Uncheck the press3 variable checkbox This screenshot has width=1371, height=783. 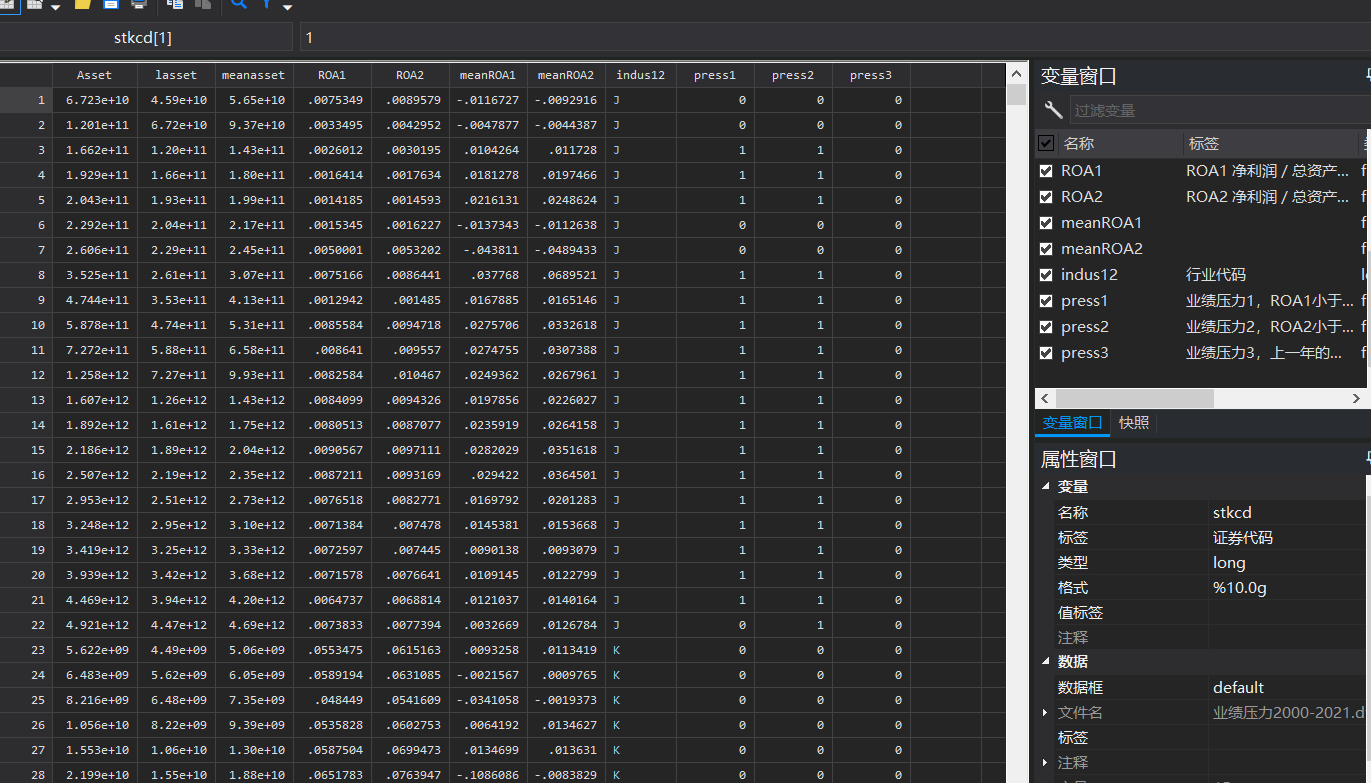click(x=1046, y=353)
